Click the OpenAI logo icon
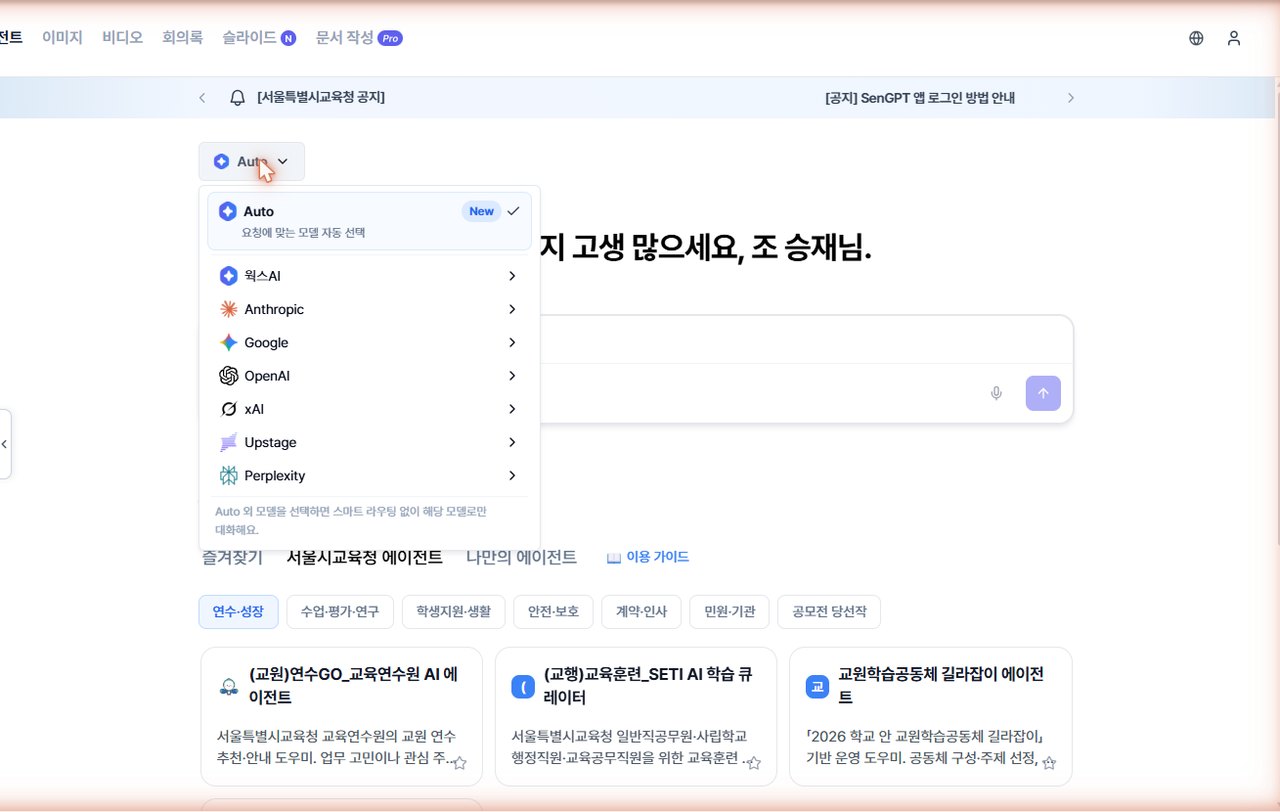Image resolution: width=1280 pixels, height=812 pixels. coord(228,376)
